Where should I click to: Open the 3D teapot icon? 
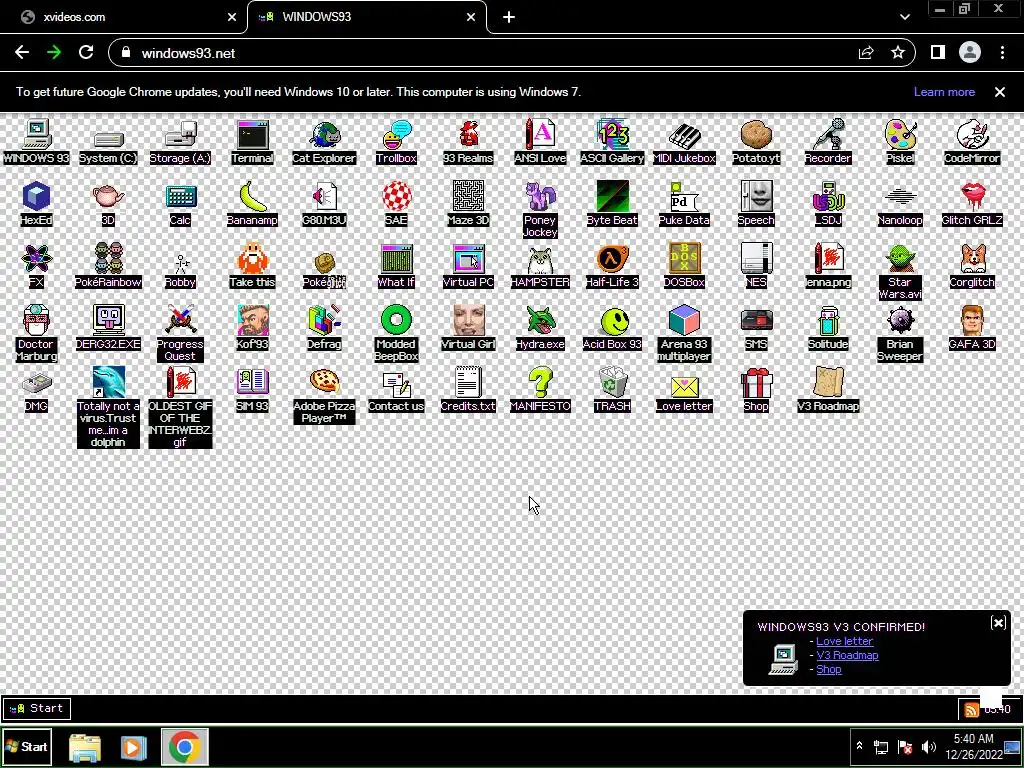(108, 204)
